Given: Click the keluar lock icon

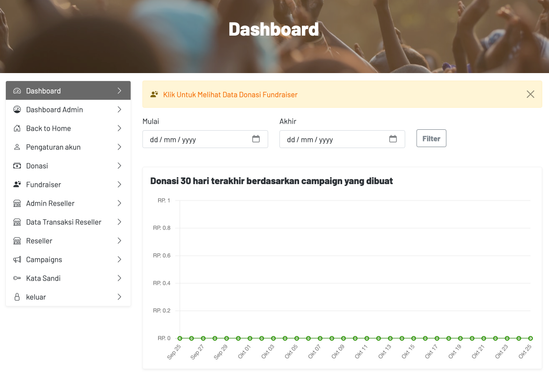Looking at the screenshot, I should (x=17, y=297).
